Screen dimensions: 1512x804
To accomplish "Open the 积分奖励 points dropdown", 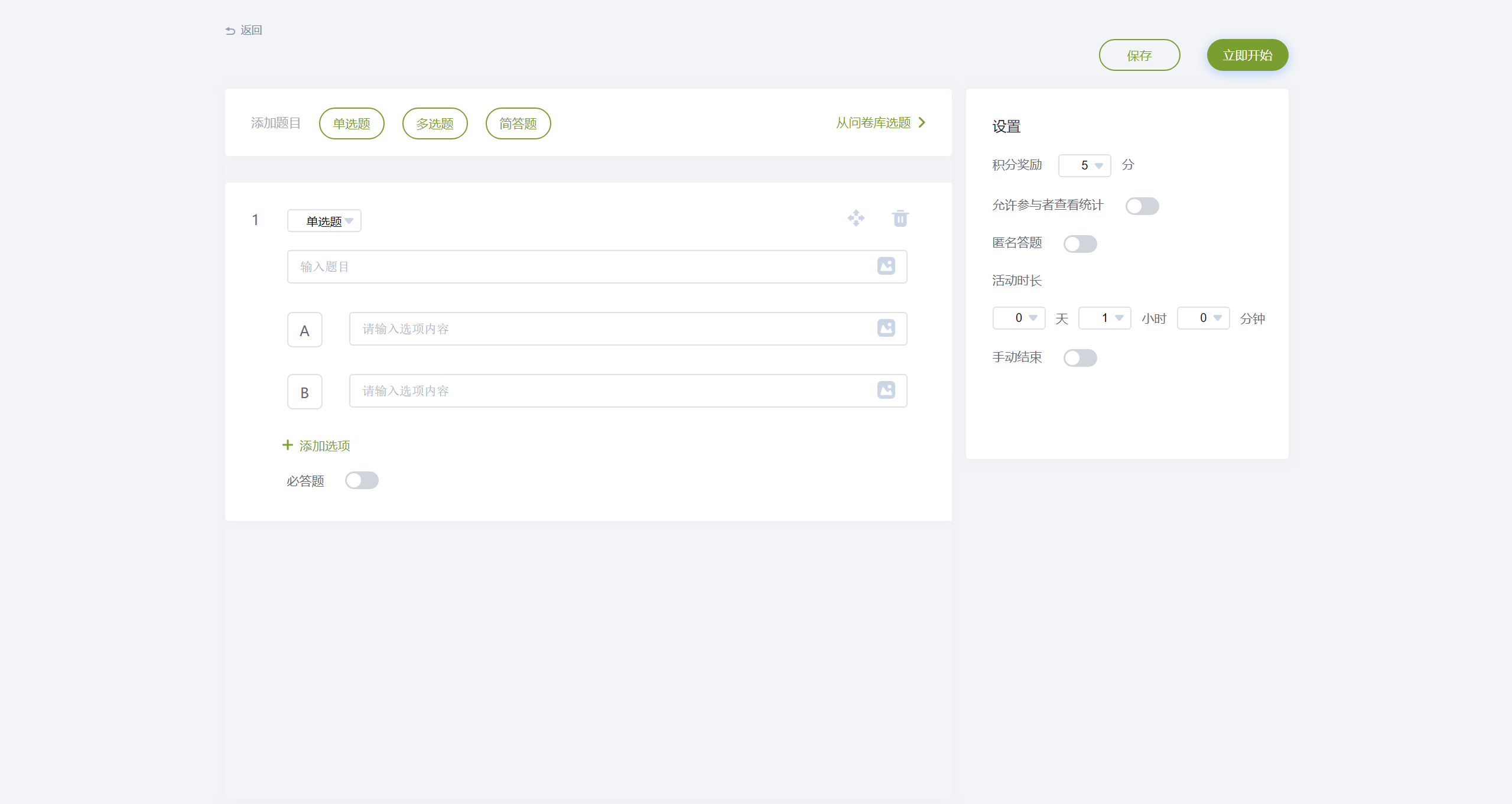I will coord(1084,165).
